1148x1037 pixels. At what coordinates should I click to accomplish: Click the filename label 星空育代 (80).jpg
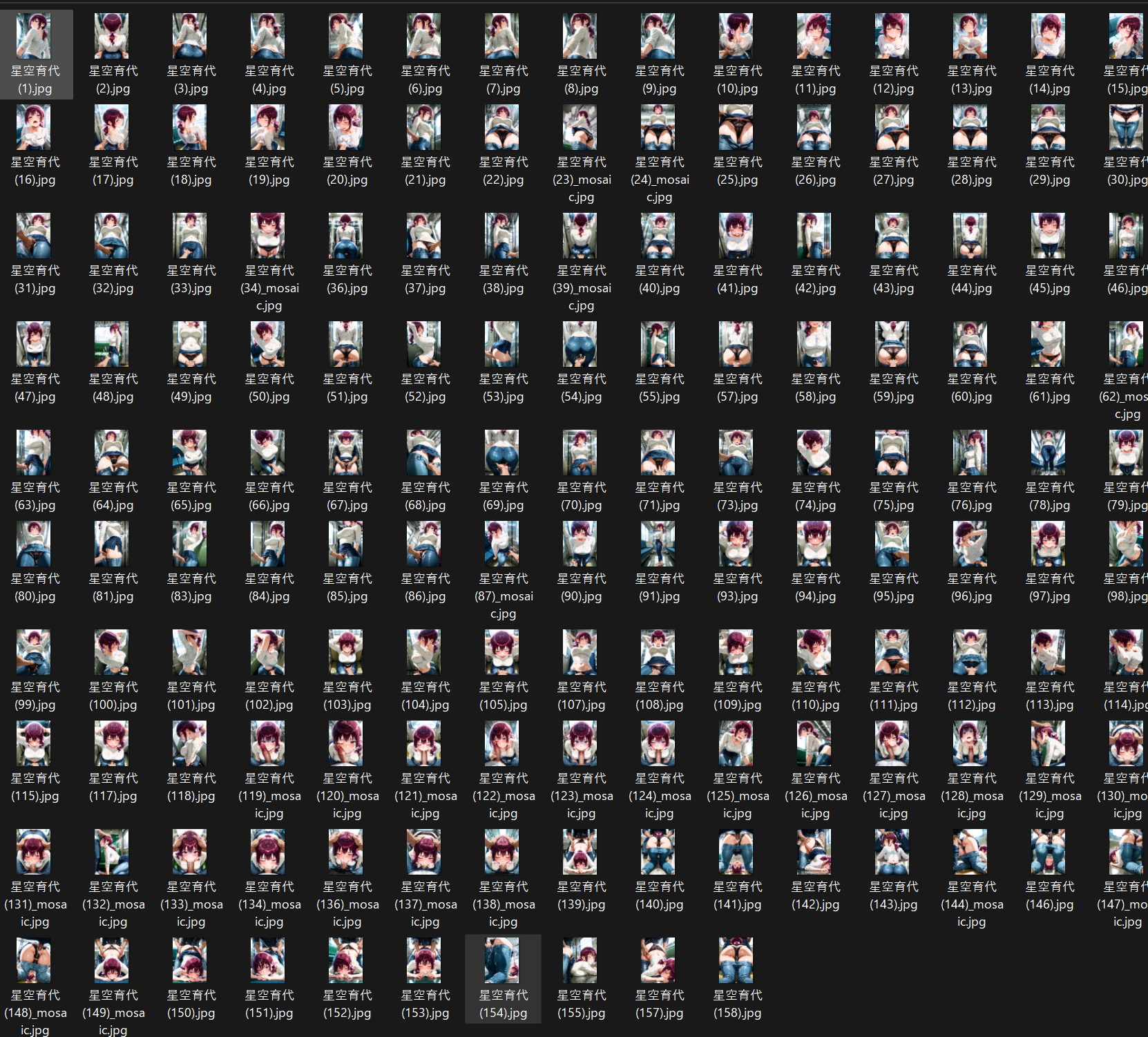click(x=35, y=587)
